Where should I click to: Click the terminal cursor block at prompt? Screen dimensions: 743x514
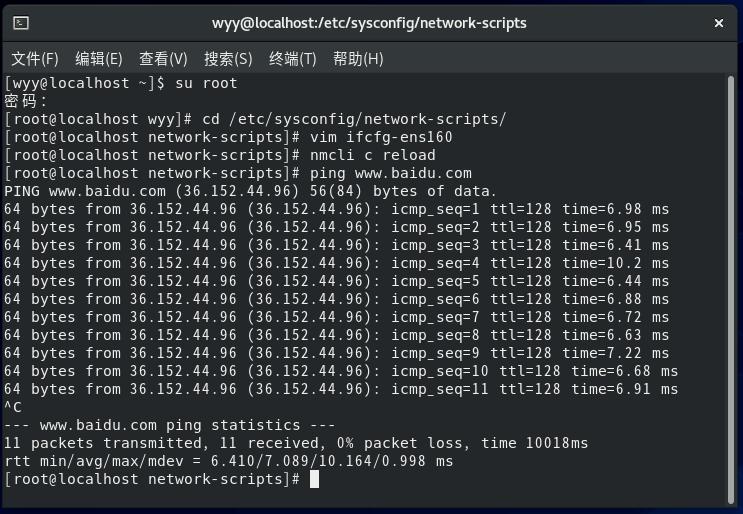[314, 479]
